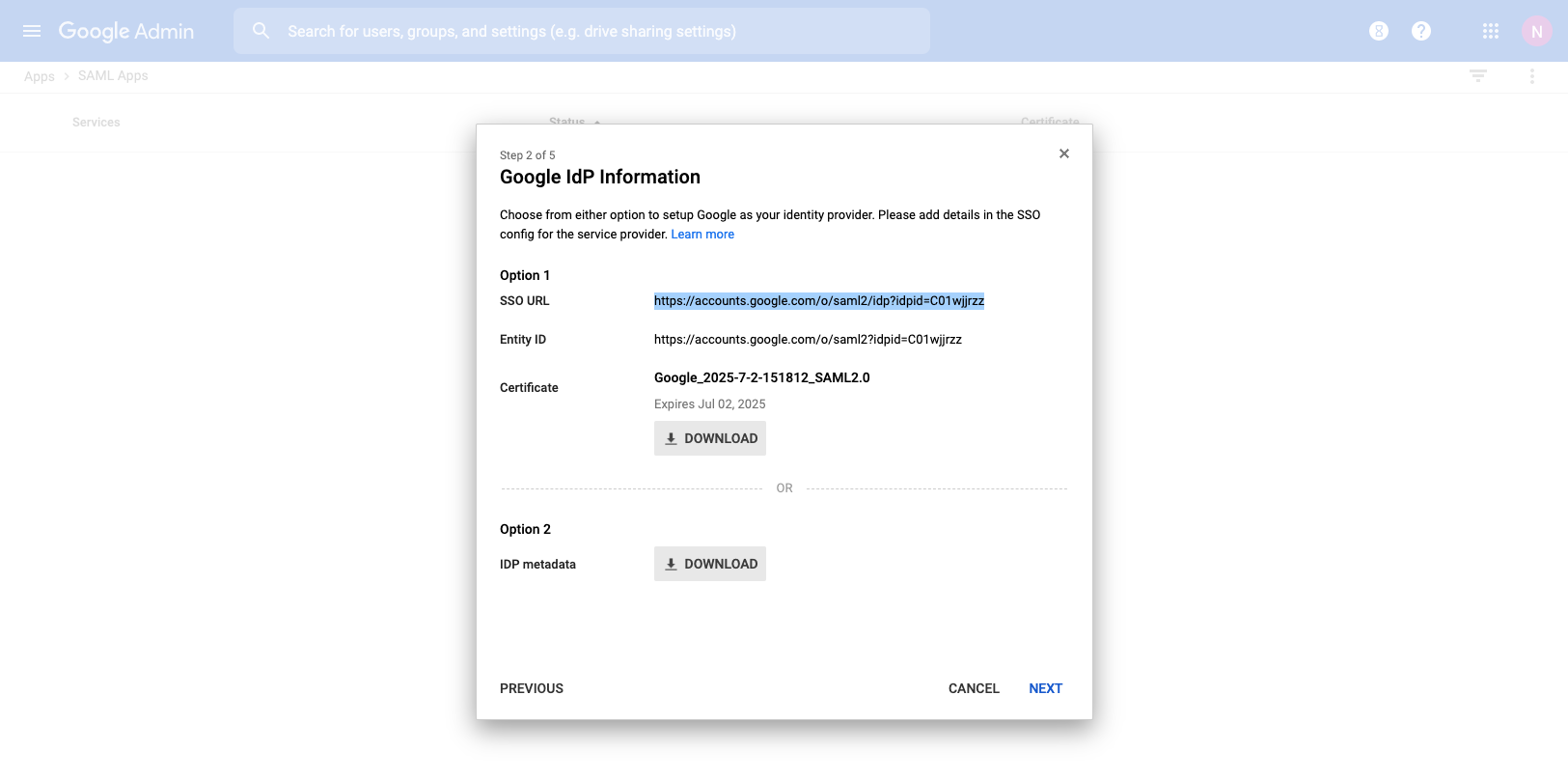
Task: Open the main hamburger menu
Action: pyautogui.click(x=32, y=31)
